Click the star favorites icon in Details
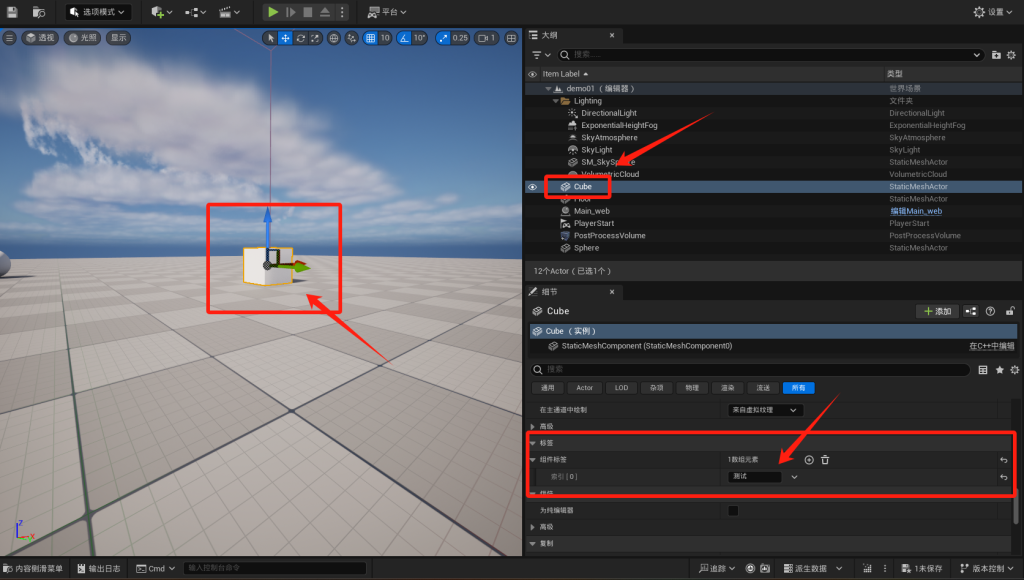The height and width of the screenshot is (580, 1024). [999, 370]
